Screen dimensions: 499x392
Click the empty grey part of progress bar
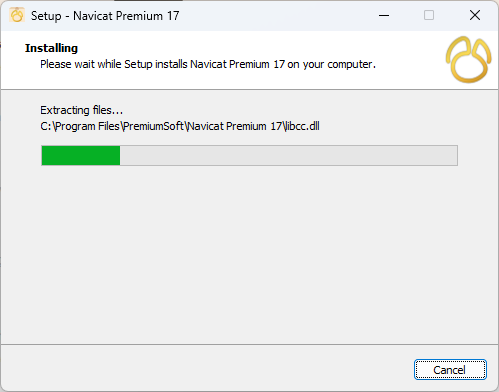[288, 155]
